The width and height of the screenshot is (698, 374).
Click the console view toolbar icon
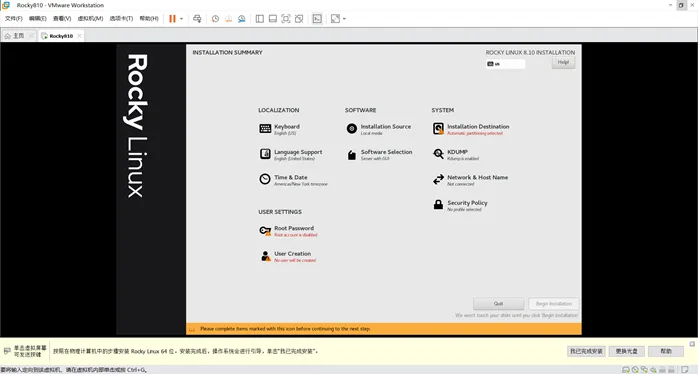click(317, 19)
